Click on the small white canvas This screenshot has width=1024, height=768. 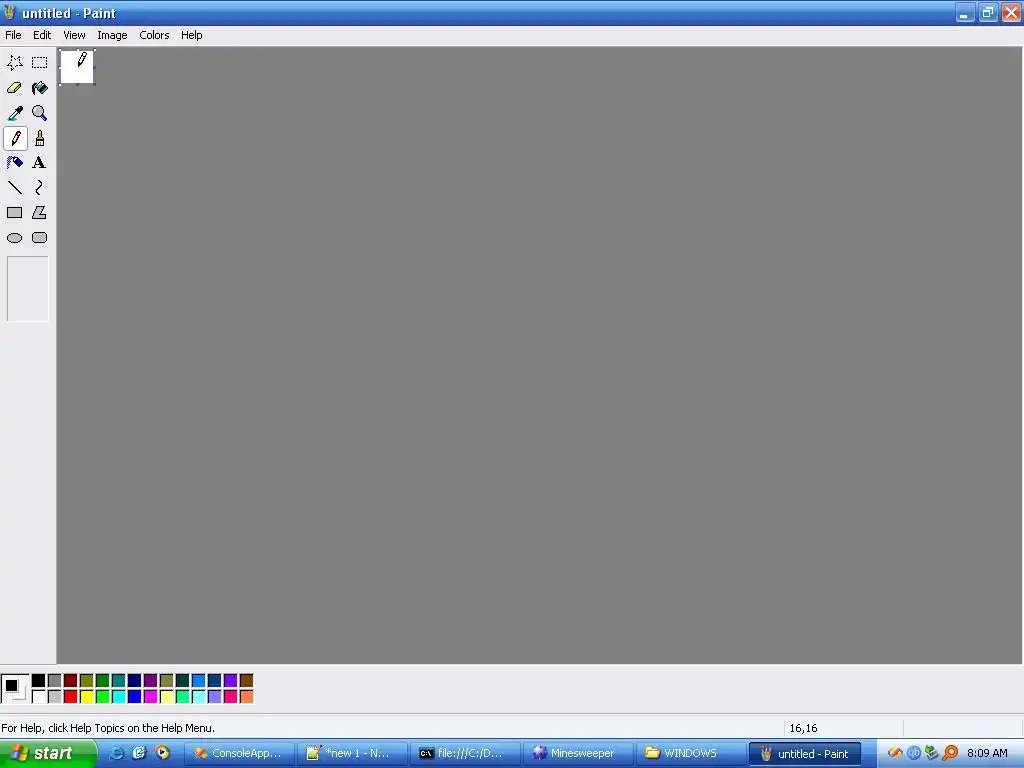(77, 67)
